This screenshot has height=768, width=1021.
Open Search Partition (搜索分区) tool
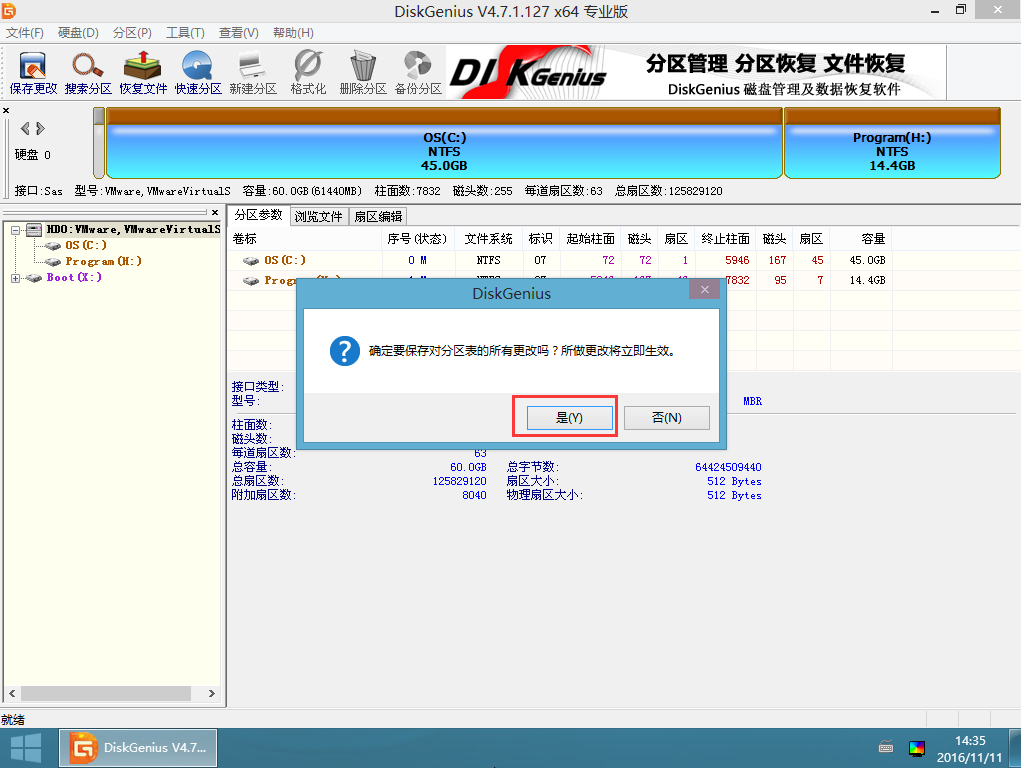(88, 72)
